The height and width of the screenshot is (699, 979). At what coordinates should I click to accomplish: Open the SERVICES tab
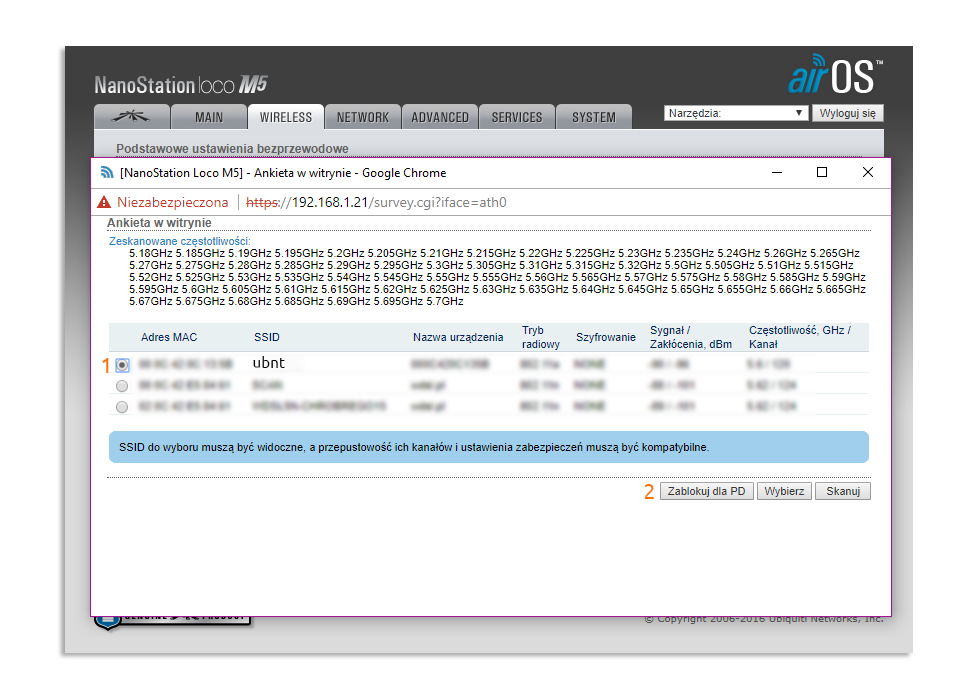tap(516, 117)
